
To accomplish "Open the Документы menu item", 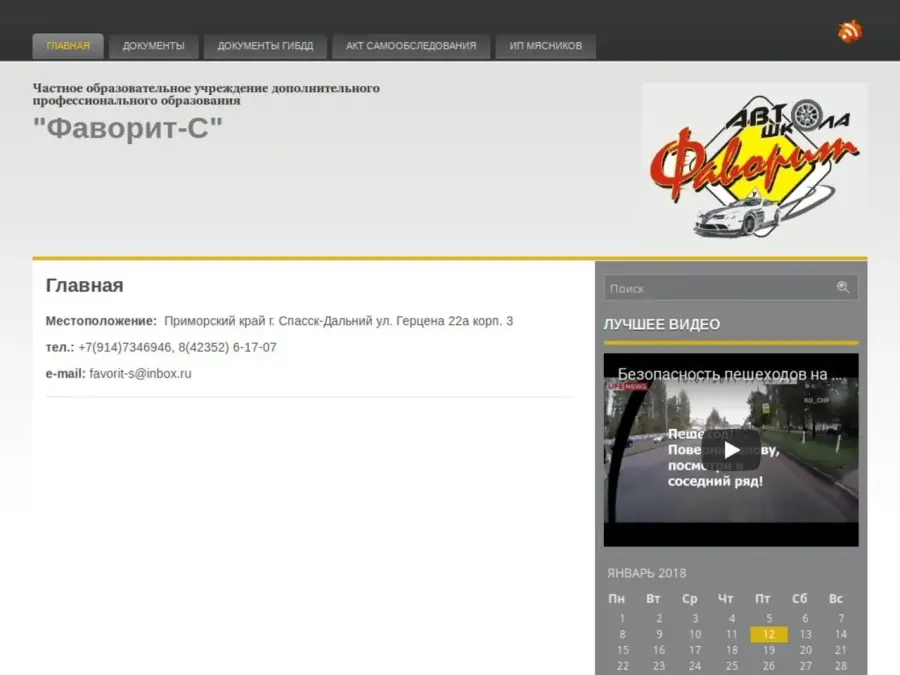I will click(x=154, y=46).
